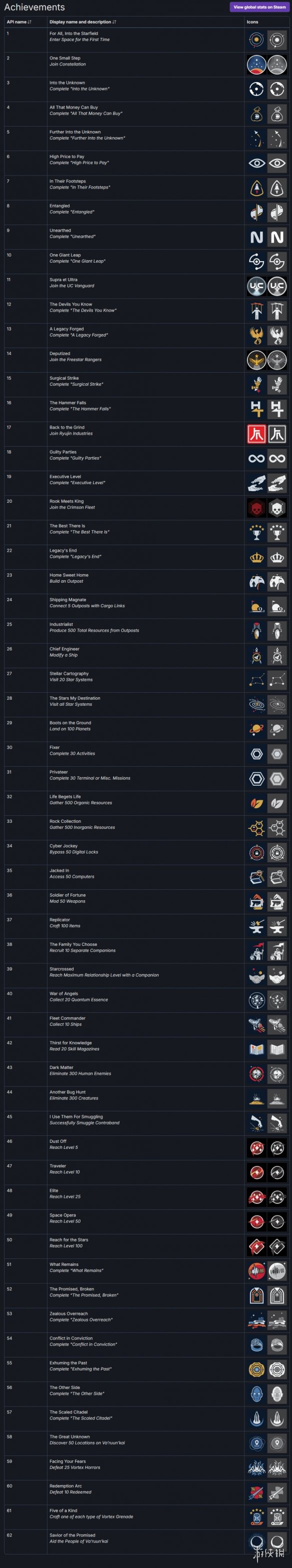
Task: Open View global stats on Steam
Action: pyautogui.click(x=260, y=8)
